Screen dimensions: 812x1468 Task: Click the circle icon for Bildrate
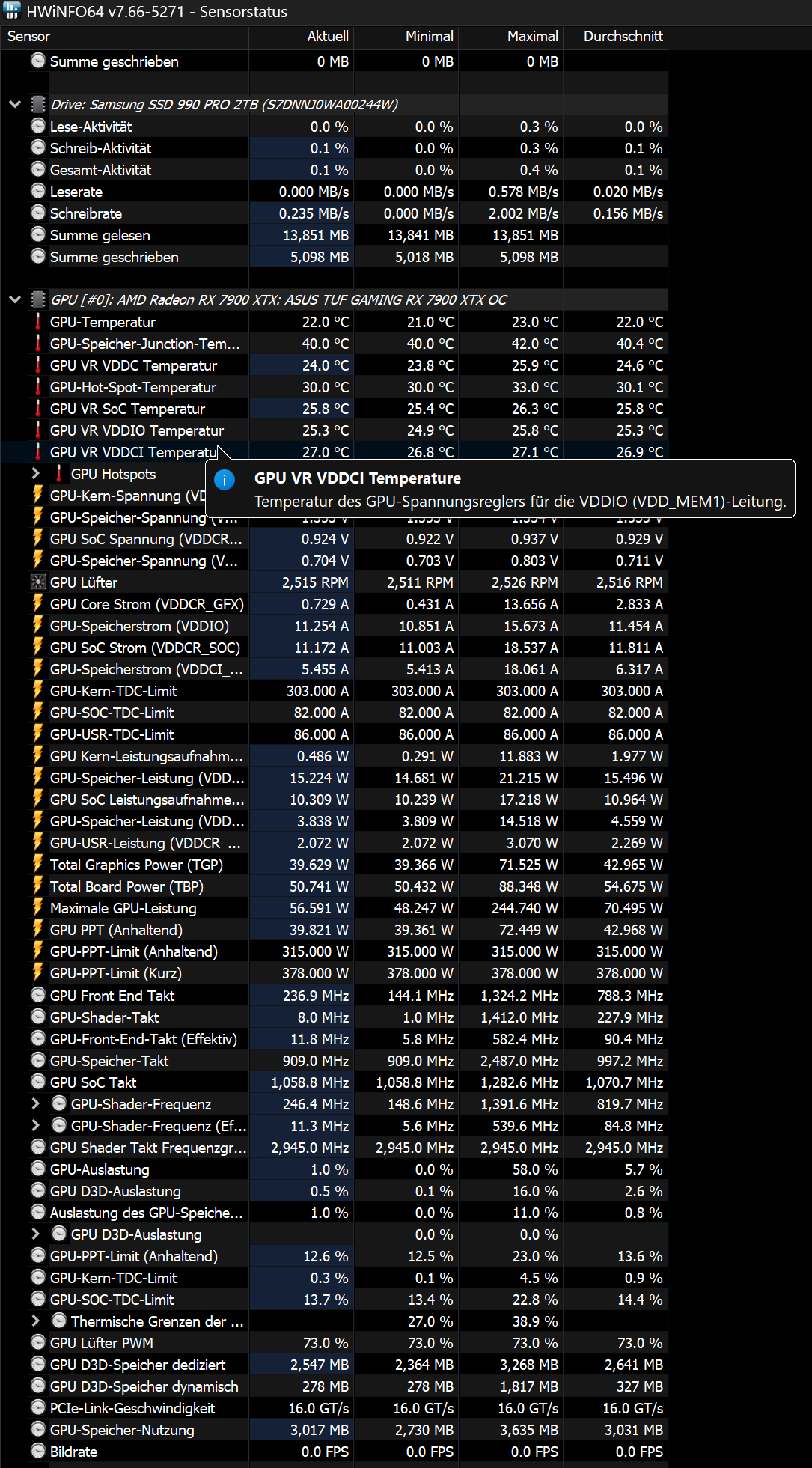coord(38,1451)
